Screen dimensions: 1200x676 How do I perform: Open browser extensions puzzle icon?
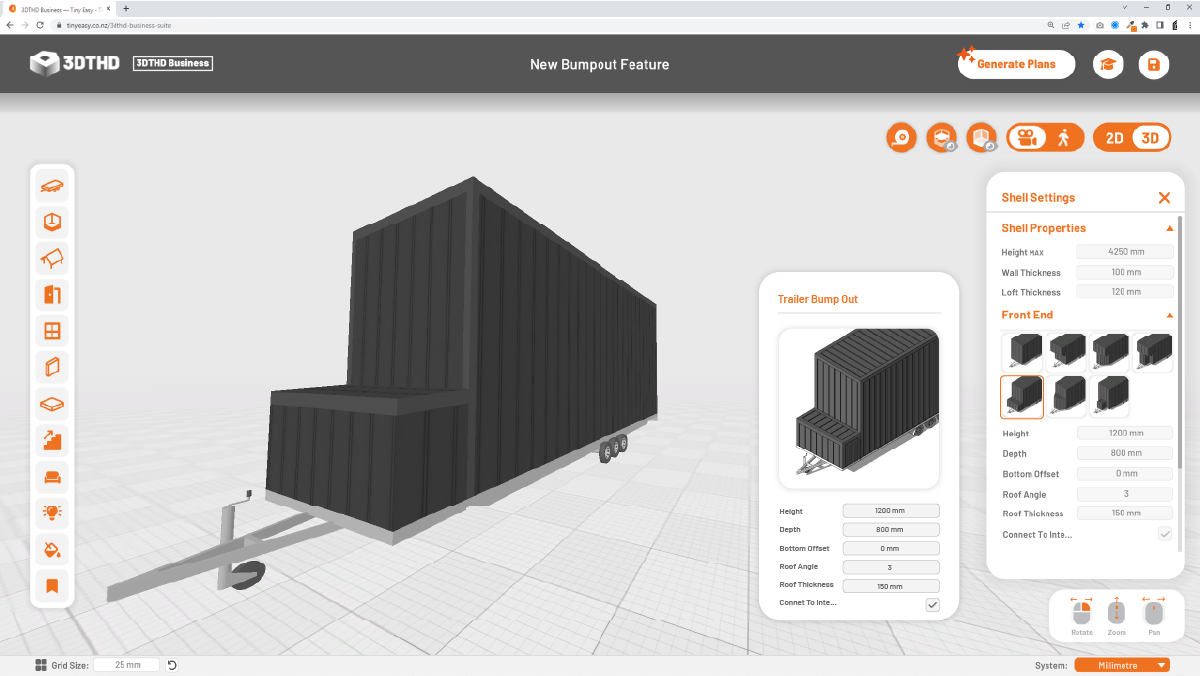tap(1145, 25)
